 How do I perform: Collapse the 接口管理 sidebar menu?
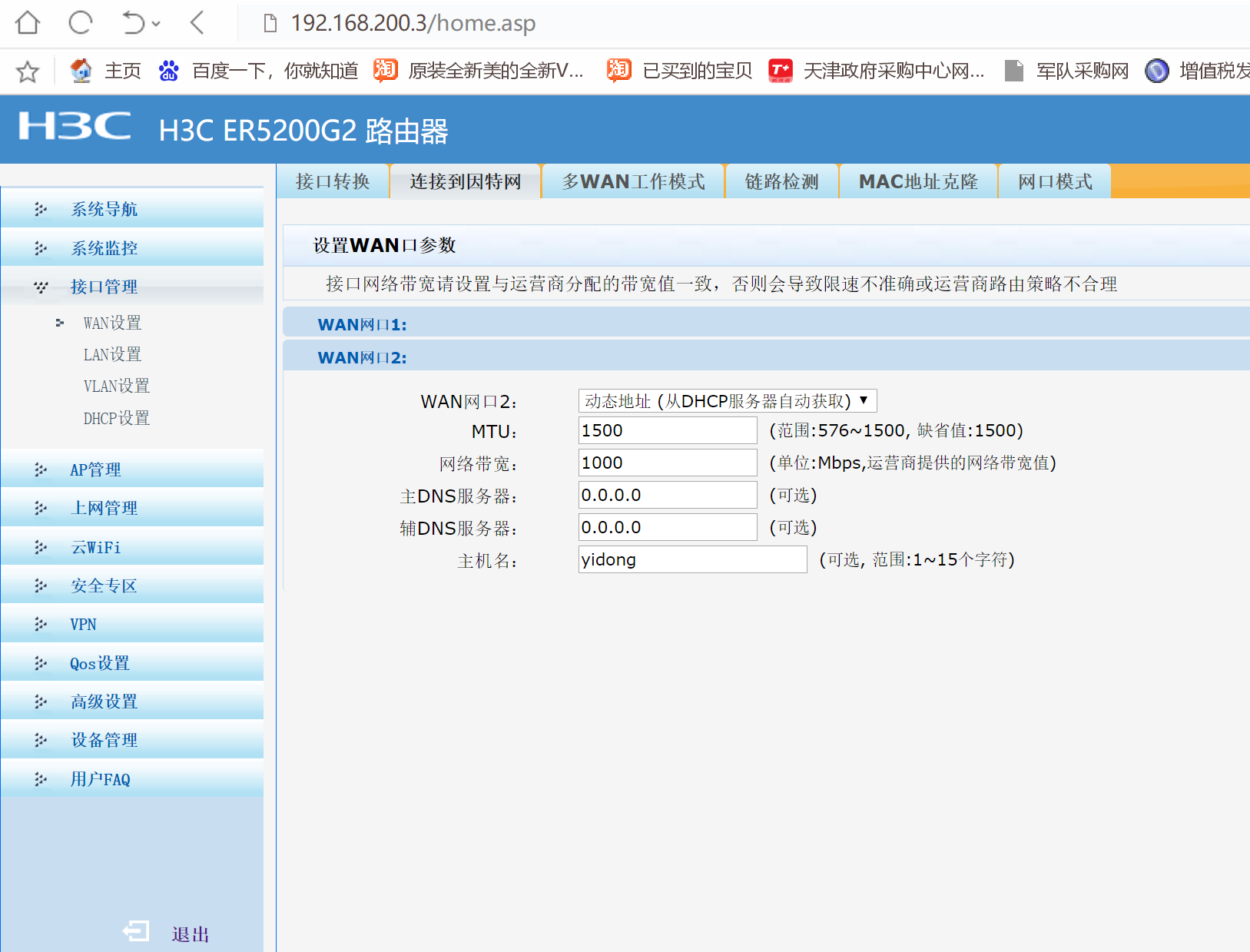coord(132,287)
